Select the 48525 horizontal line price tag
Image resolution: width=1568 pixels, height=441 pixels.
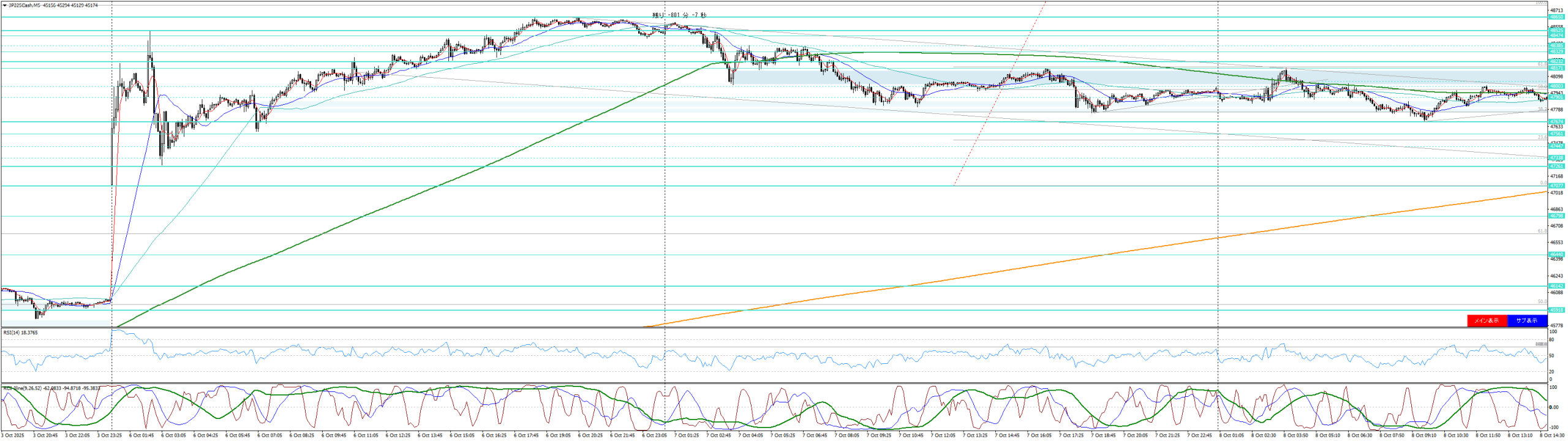click(x=1556, y=31)
